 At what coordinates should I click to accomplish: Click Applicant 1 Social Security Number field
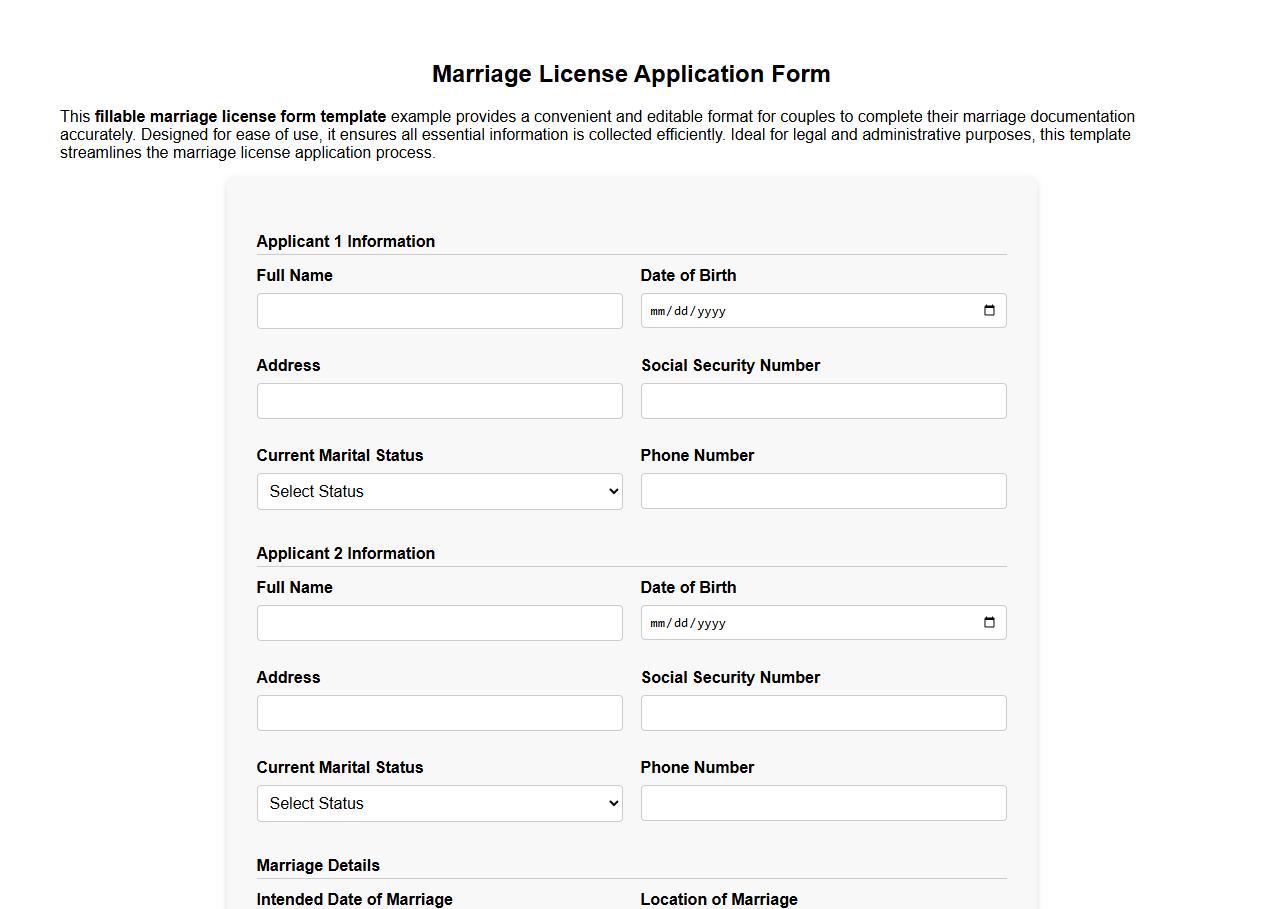(823, 401)
